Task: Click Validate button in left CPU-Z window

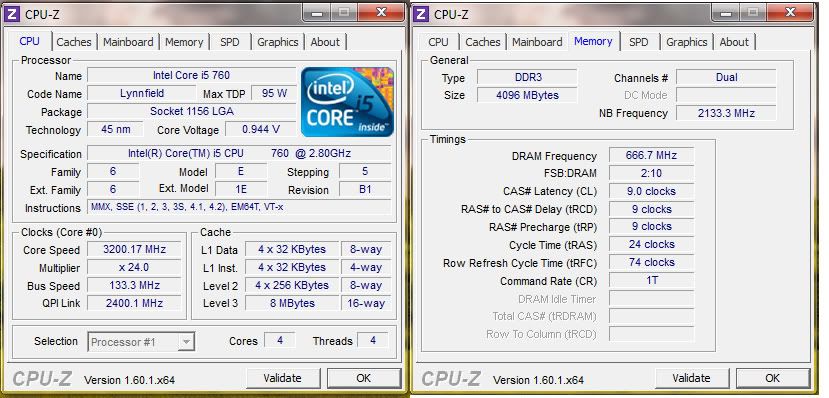Action: (x=283, y=378)
